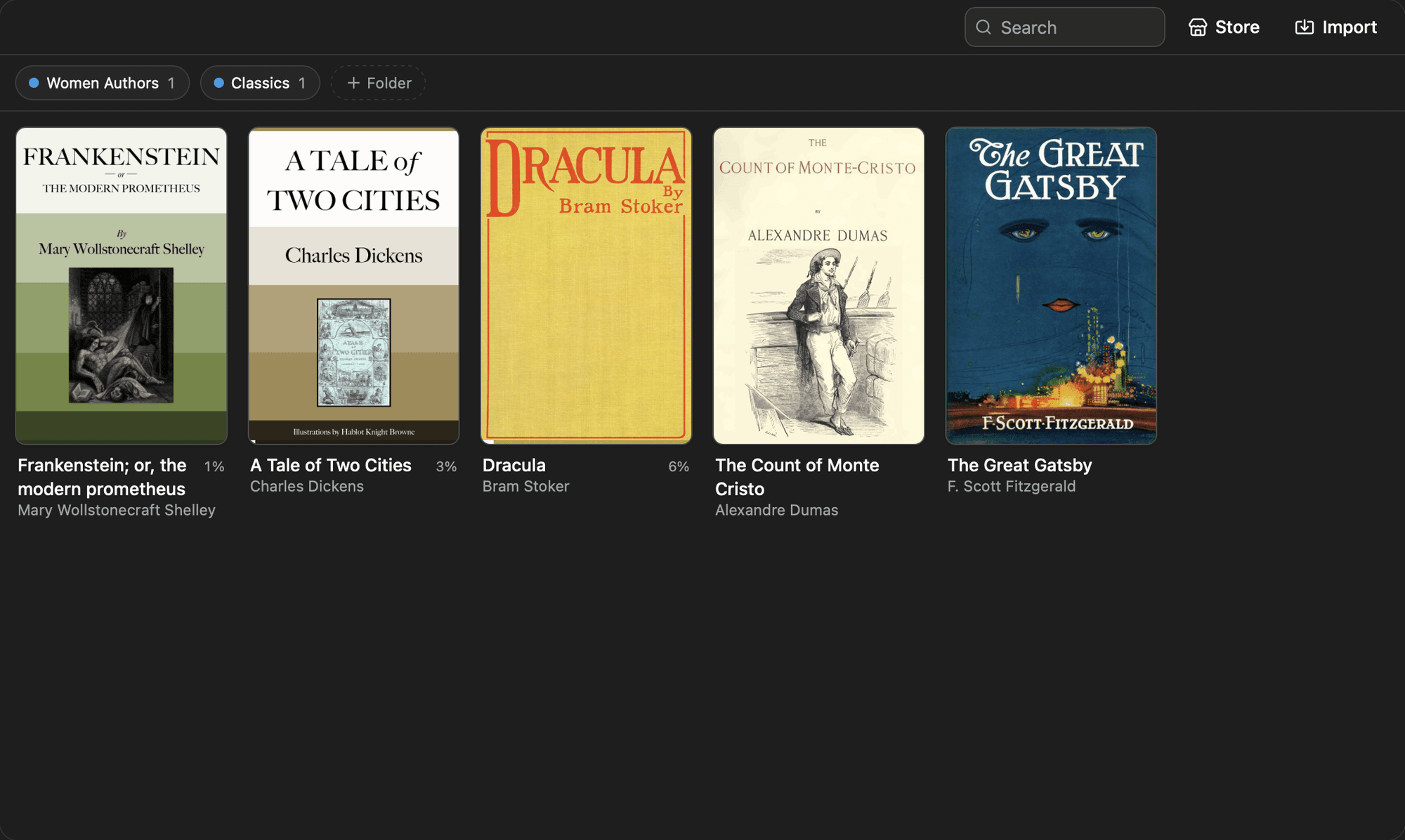Open the Store
The image size is (1405, 840).
[x=1224, y=27]
